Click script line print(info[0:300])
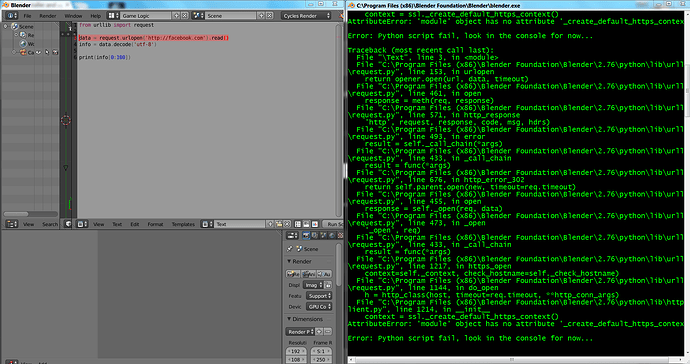Image resolution: width=690 pixels, height=364 pixels. click(x=105, y=57)
